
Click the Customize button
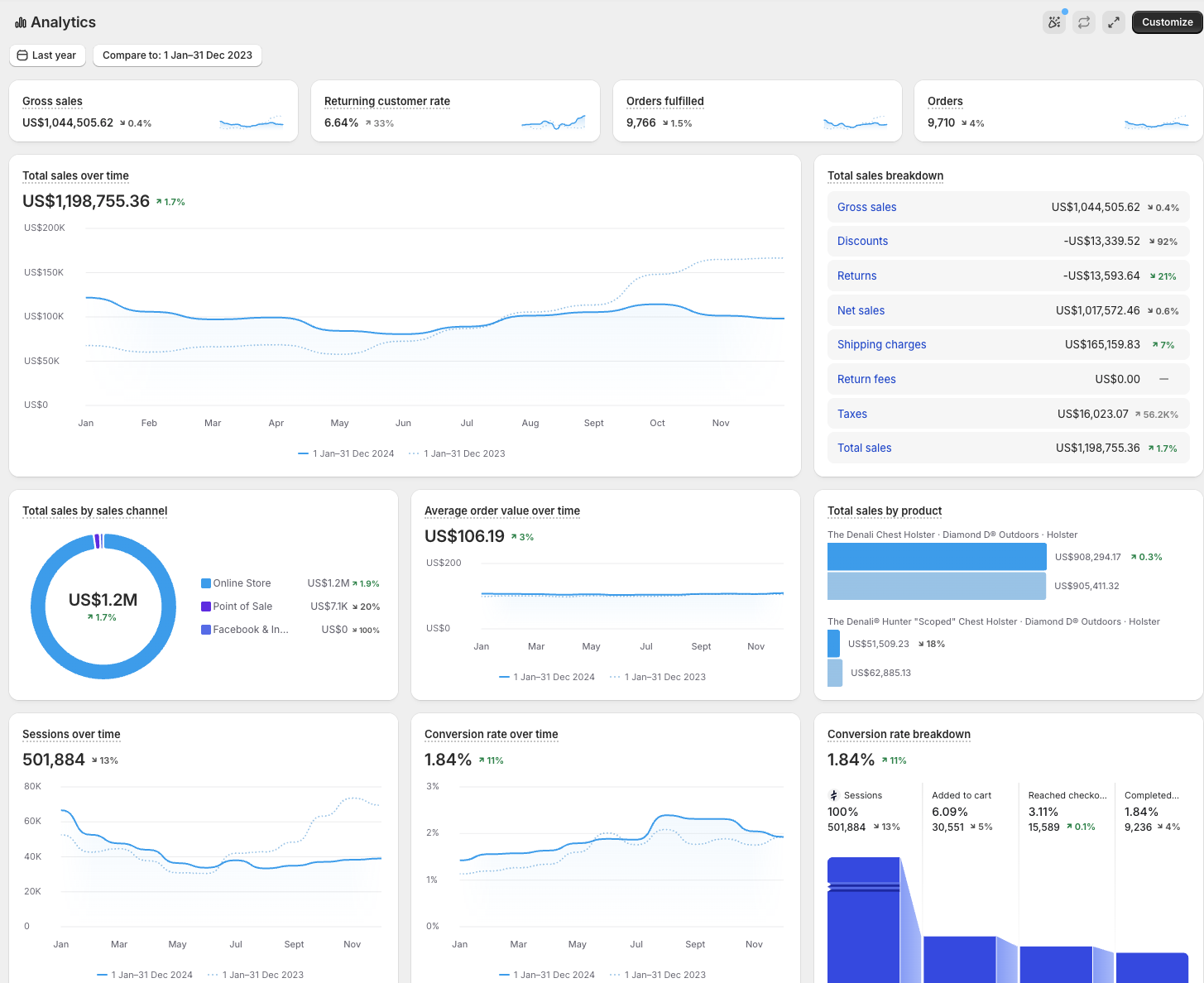click(1167, 22)
